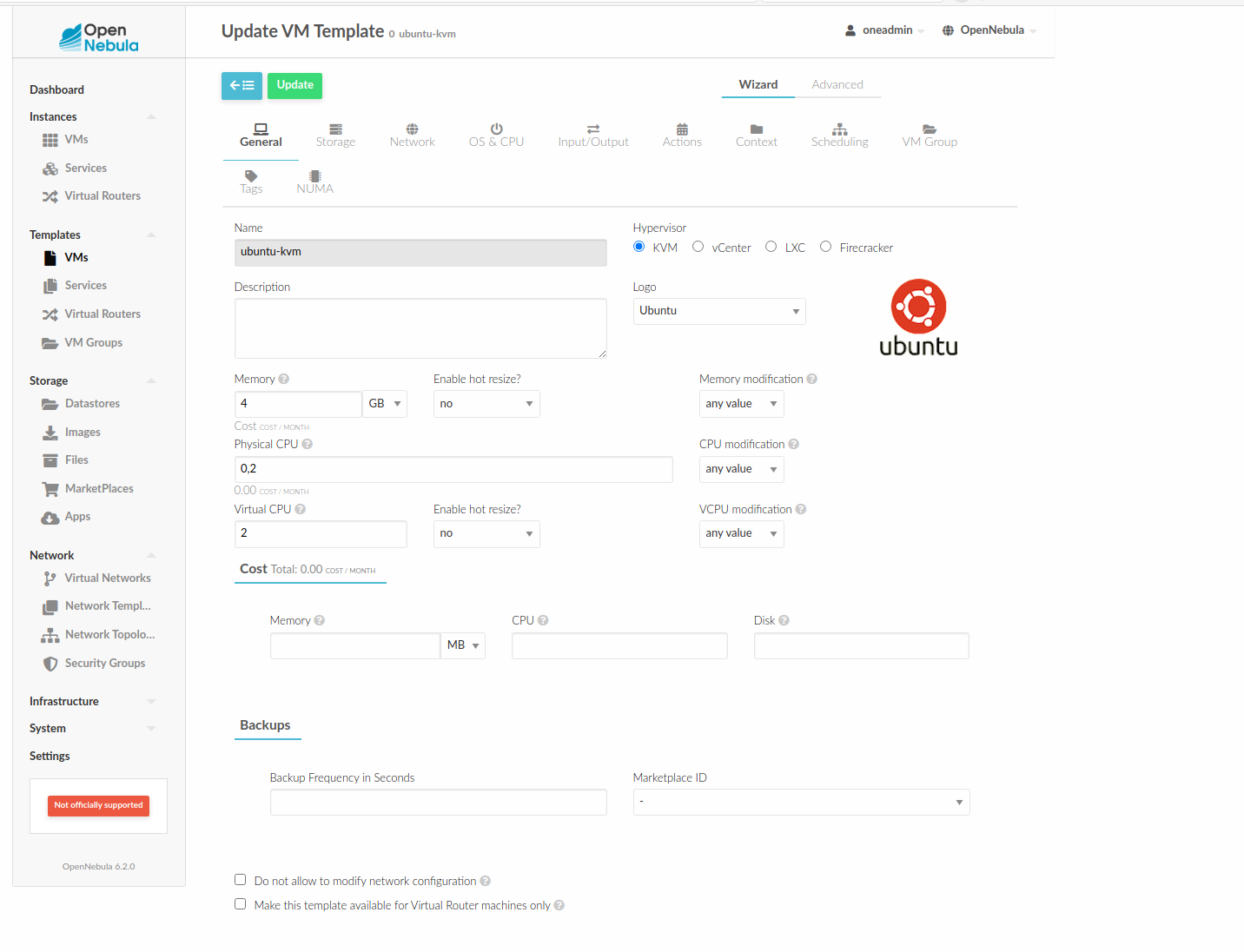The width and height of the screenshot is (1244, 952).
Task: Collapse the Instances sidebar section
Action: (151, 116)
